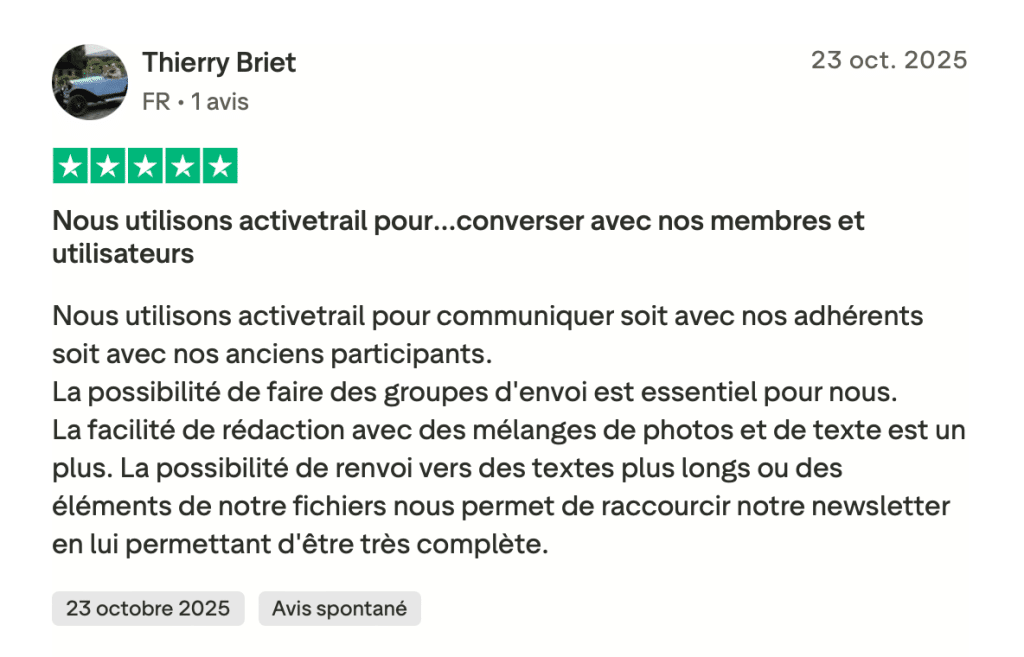Click the line "soit avec nos anciens participants"

point(273,355)
